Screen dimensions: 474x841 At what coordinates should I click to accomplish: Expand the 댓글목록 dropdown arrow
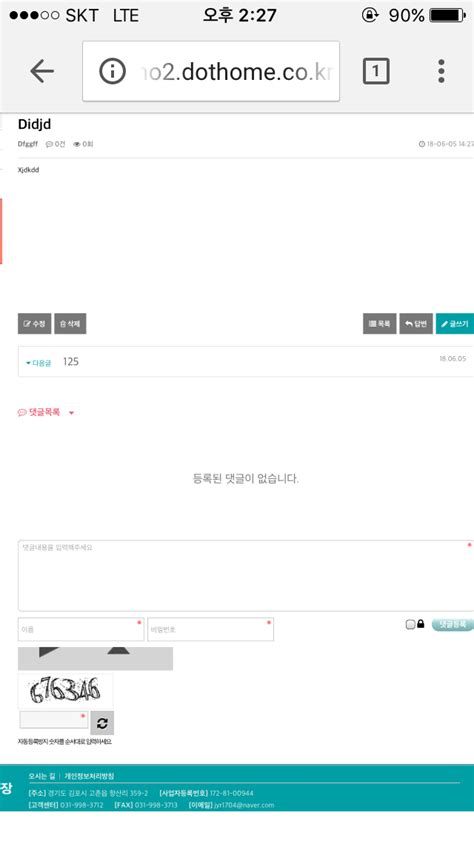click(71, 413)
